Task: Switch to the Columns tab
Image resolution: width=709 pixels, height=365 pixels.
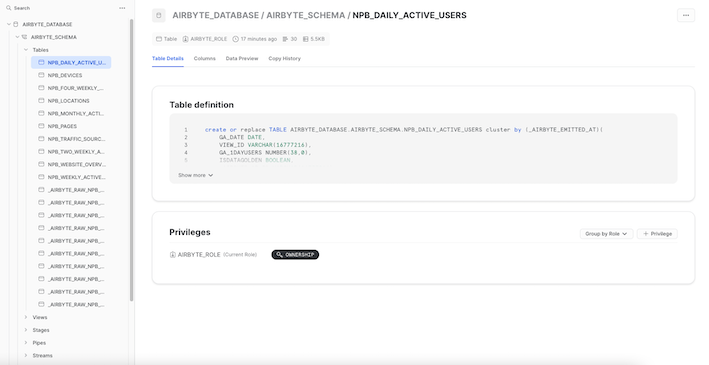Action: click(205, 58)
